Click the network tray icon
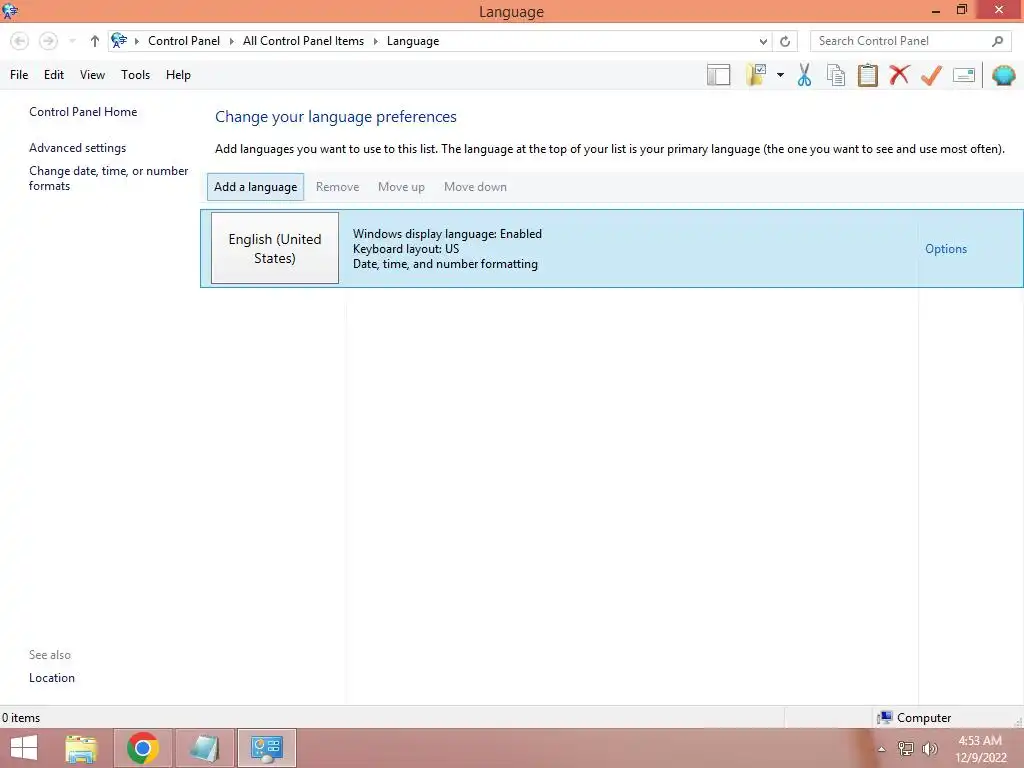 click(906, 748)
